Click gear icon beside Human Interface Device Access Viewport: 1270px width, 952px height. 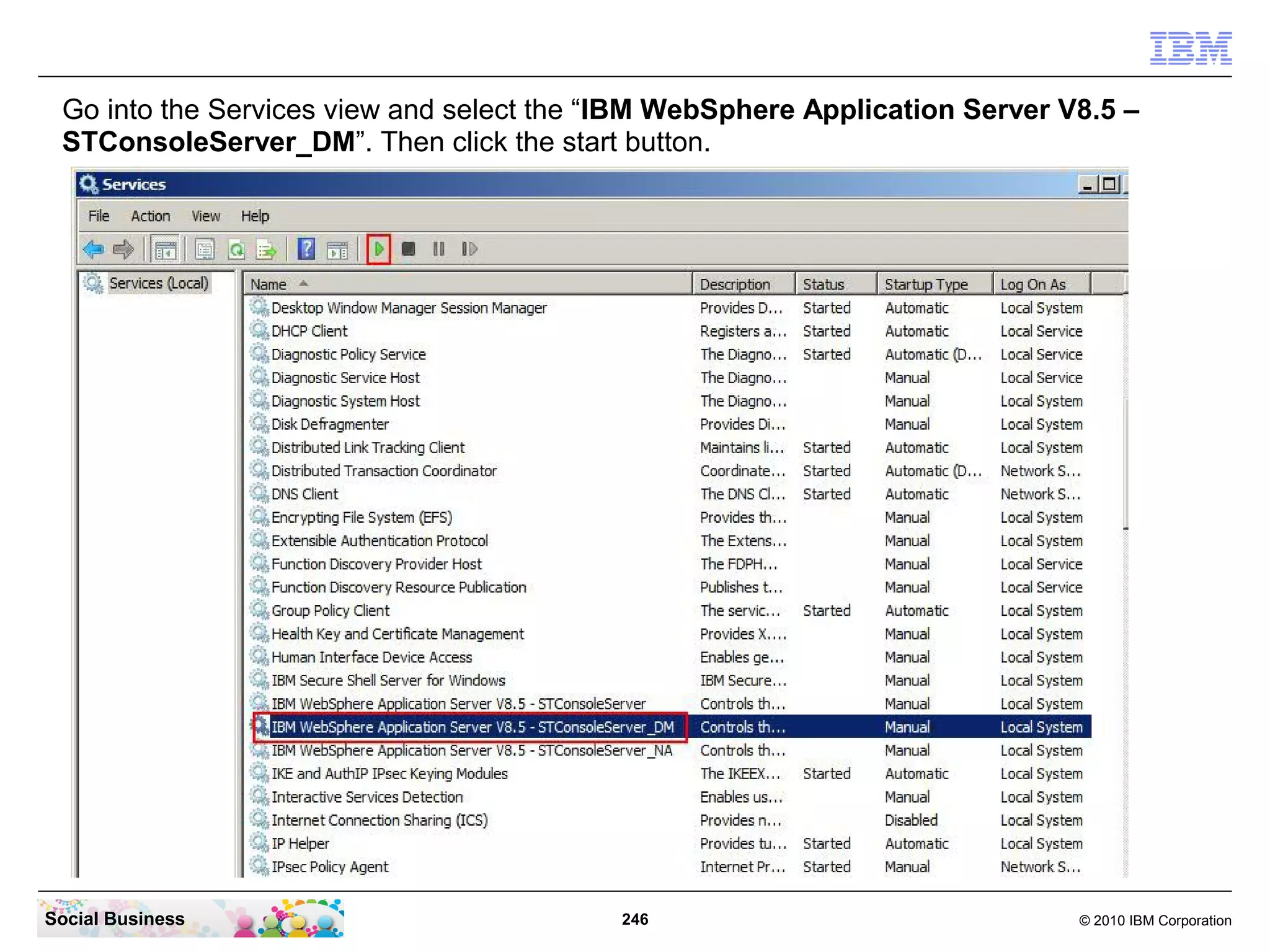click(x=259, y=656)
